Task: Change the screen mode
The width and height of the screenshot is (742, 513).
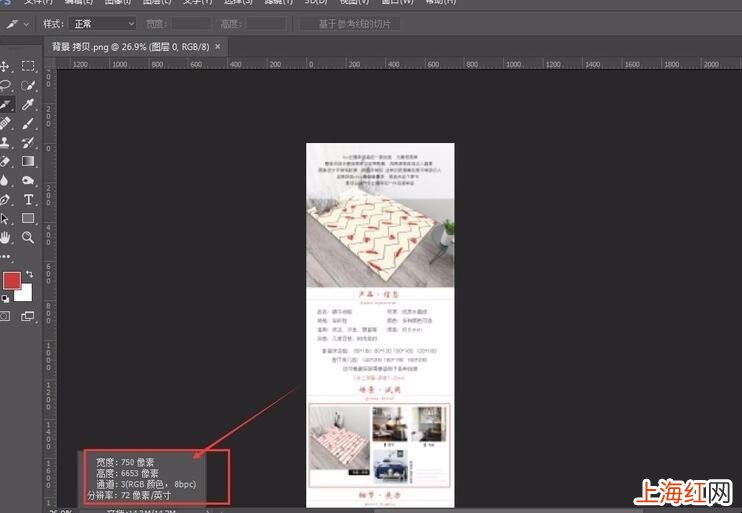Action: 28,316
